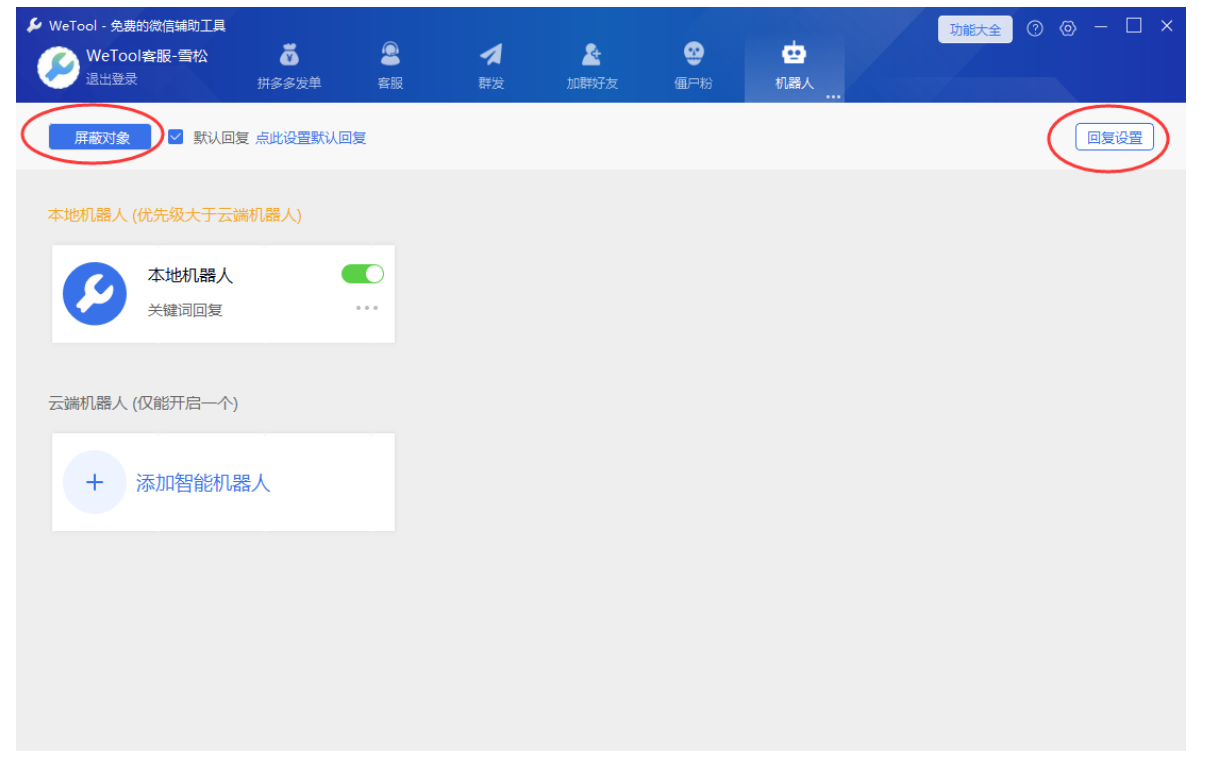
Task: Open the 拼多多发单 tab
Action: [289, 66]
